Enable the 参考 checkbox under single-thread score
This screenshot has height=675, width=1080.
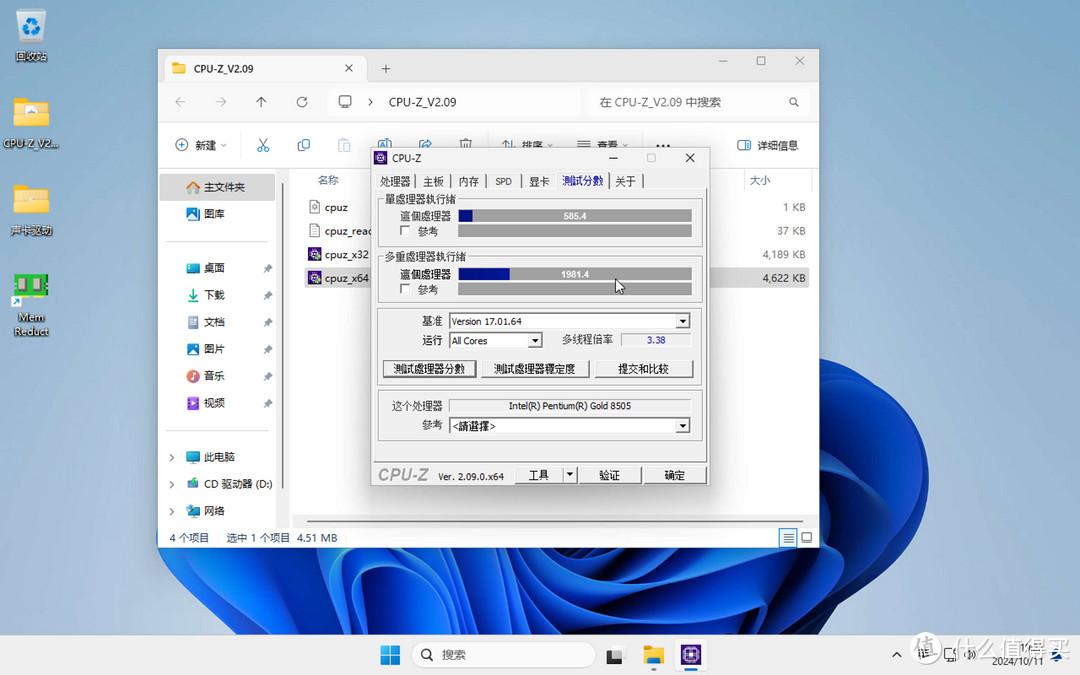[x=404, y=230]
